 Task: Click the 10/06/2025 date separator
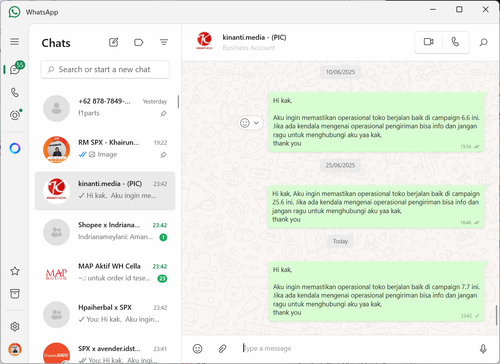click(340, 72)
